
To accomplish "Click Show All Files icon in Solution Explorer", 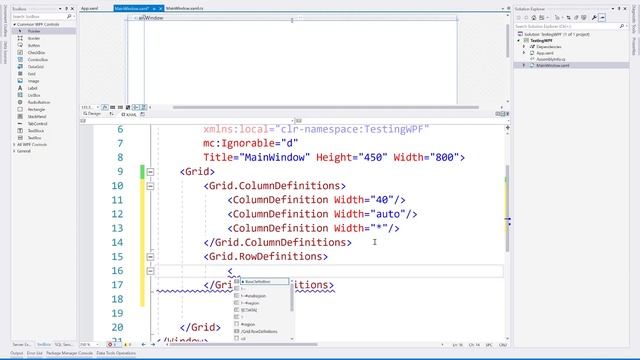I will (584, 18).
